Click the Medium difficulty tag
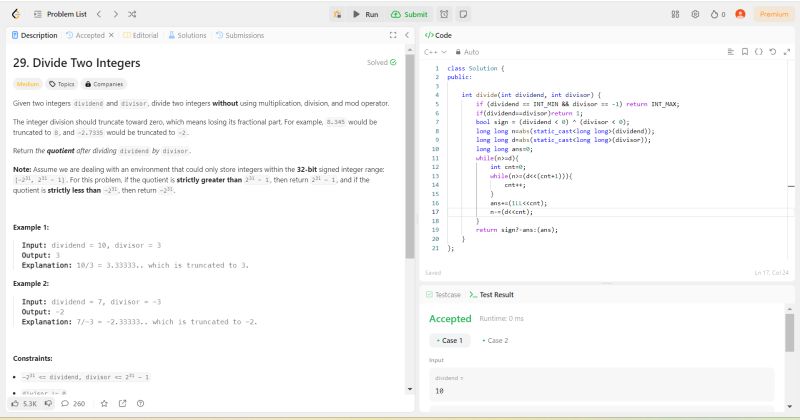This screenshot has height=420, width=800. [28, 84]
